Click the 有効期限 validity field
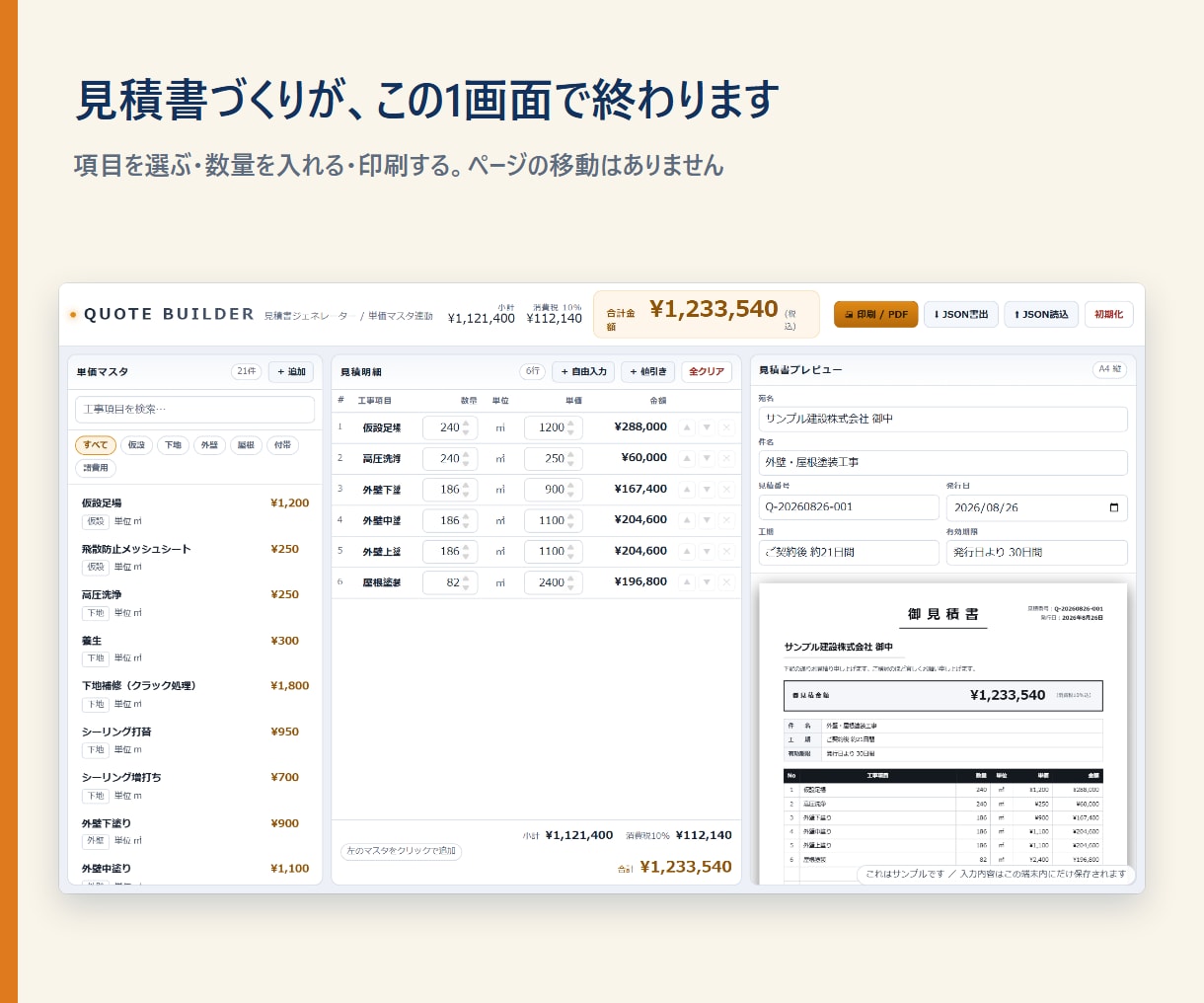 pos(1037,553)
